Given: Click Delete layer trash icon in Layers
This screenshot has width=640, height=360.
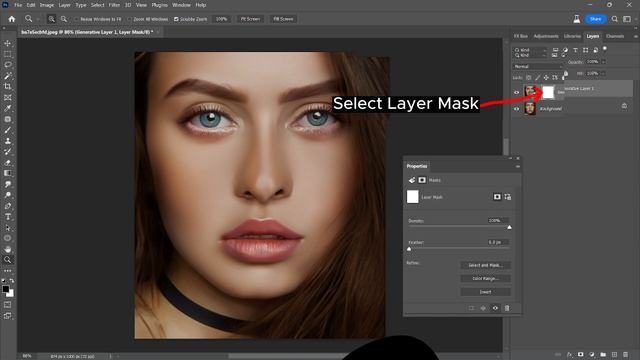Looking at the screenshot, I should (x=626, y=355).
